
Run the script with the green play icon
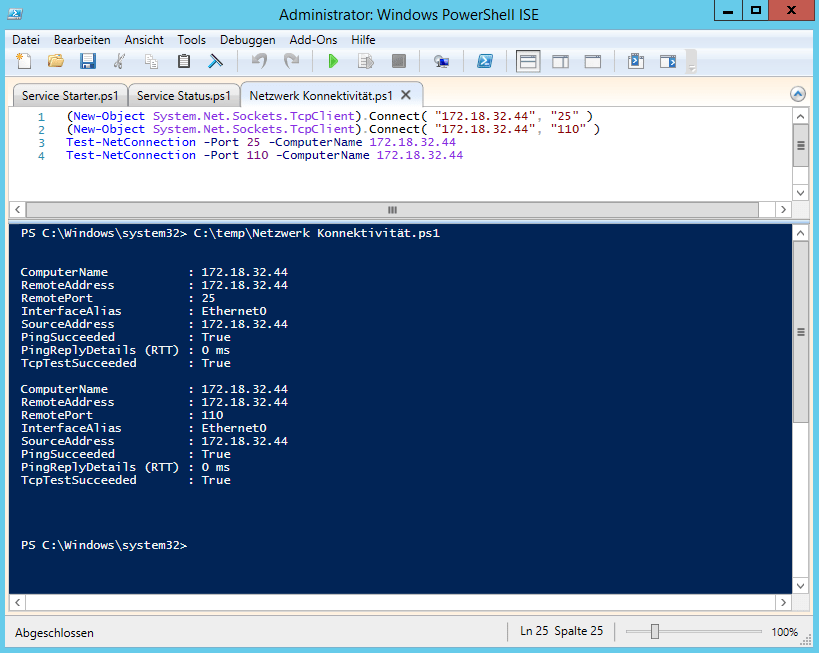point(333,62)
